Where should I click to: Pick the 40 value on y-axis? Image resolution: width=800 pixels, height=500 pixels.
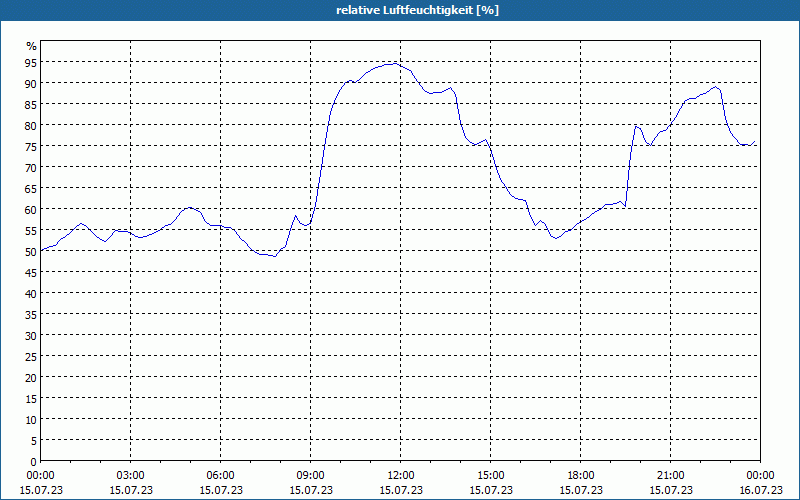(31, 293)
